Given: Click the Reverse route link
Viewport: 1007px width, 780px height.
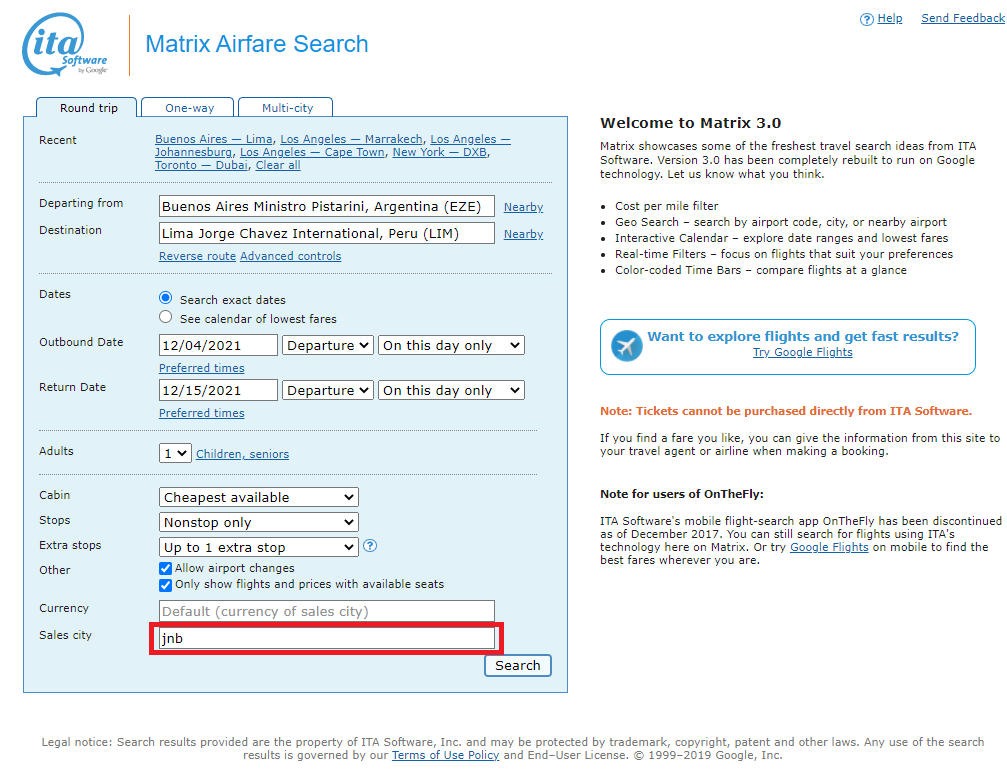Looking at the screenshot, I should 197,256.
